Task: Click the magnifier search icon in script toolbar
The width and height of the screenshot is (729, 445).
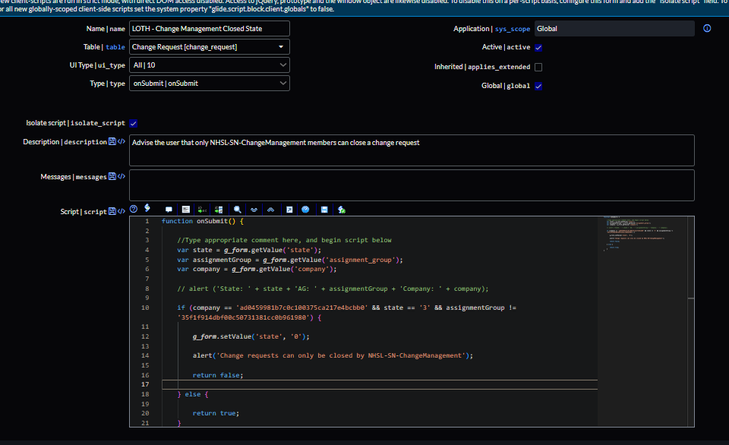Action: 237,210
